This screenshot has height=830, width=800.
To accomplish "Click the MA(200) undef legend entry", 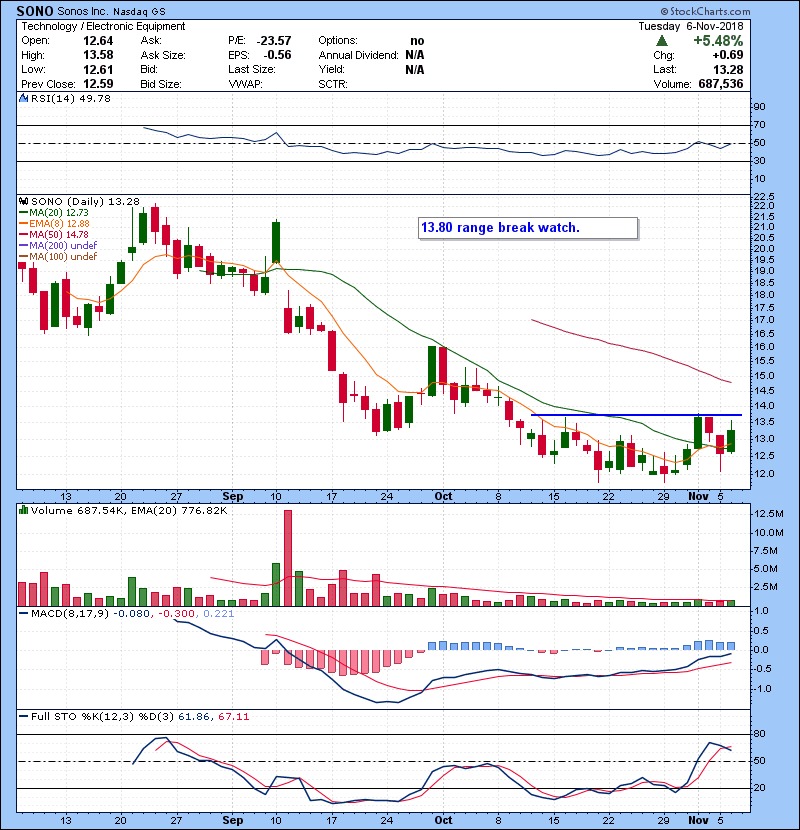I will click(58, 246).
